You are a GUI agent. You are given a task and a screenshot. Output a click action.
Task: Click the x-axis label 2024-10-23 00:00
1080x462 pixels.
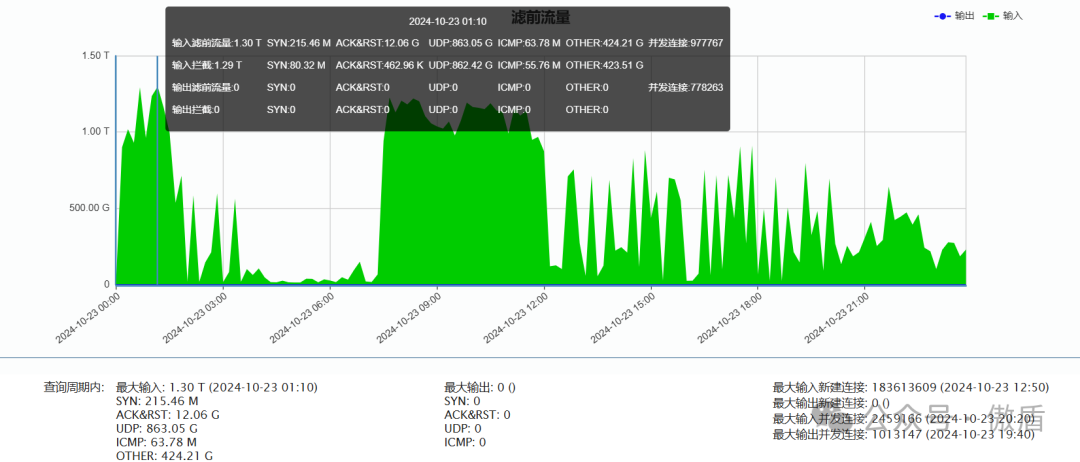tap(87, 317)
